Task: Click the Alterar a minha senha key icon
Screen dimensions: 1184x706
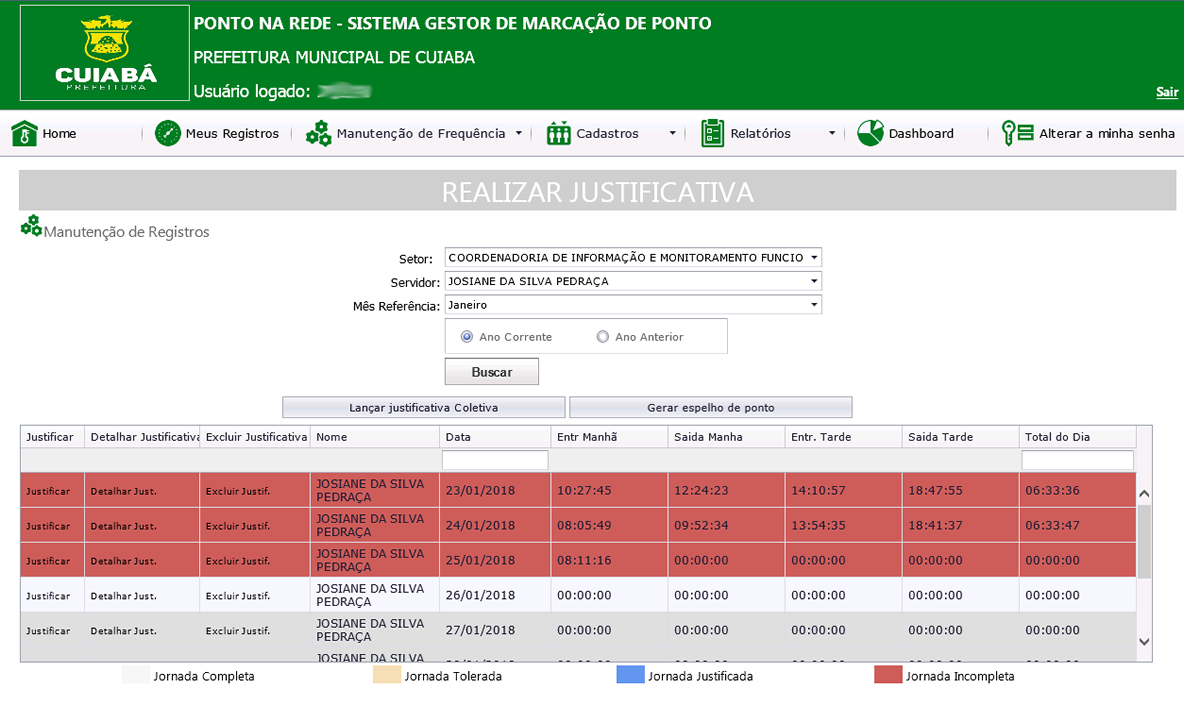Action: pos(1017,134)
